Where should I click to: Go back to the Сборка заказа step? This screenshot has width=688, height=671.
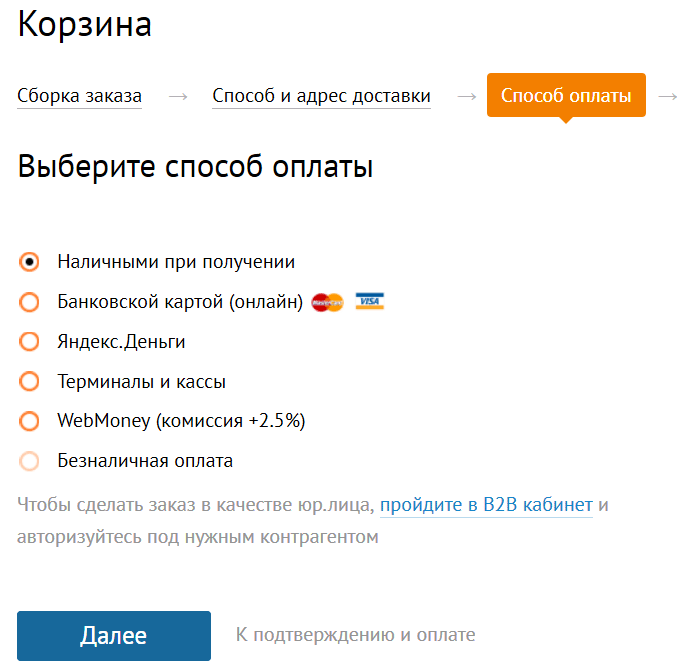pyautogui.click(x=79, y=96)
